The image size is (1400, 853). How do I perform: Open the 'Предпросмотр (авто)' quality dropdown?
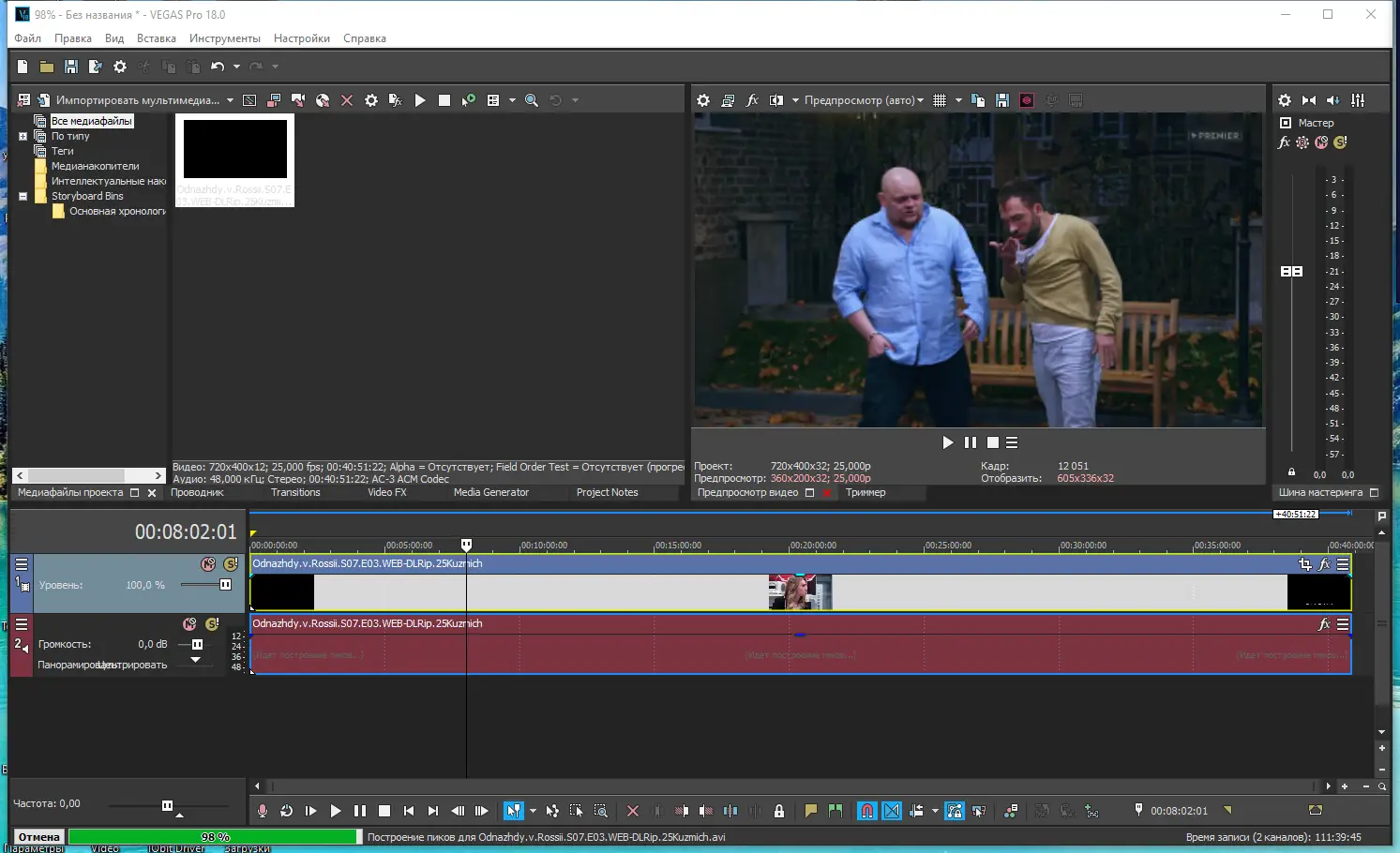point(864,100)
